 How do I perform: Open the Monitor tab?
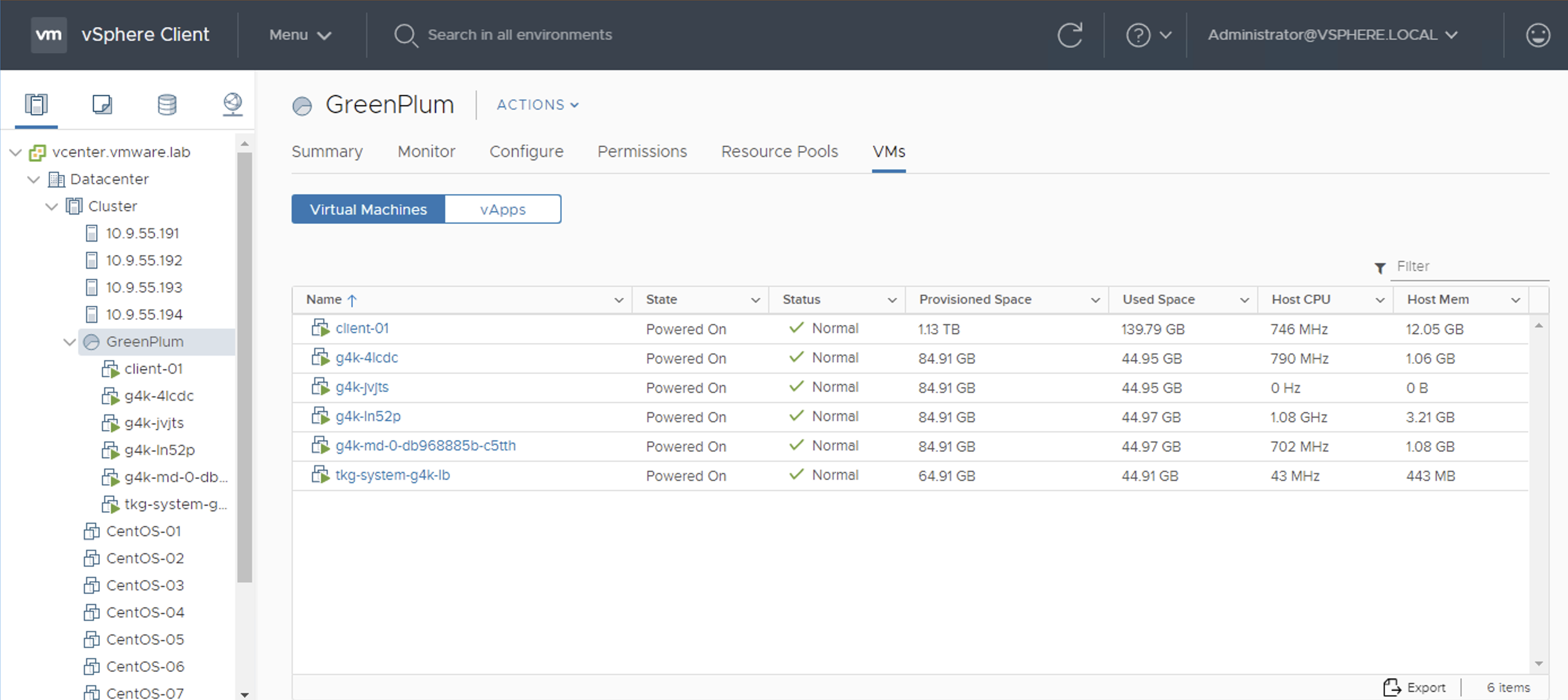coord(426,151)
